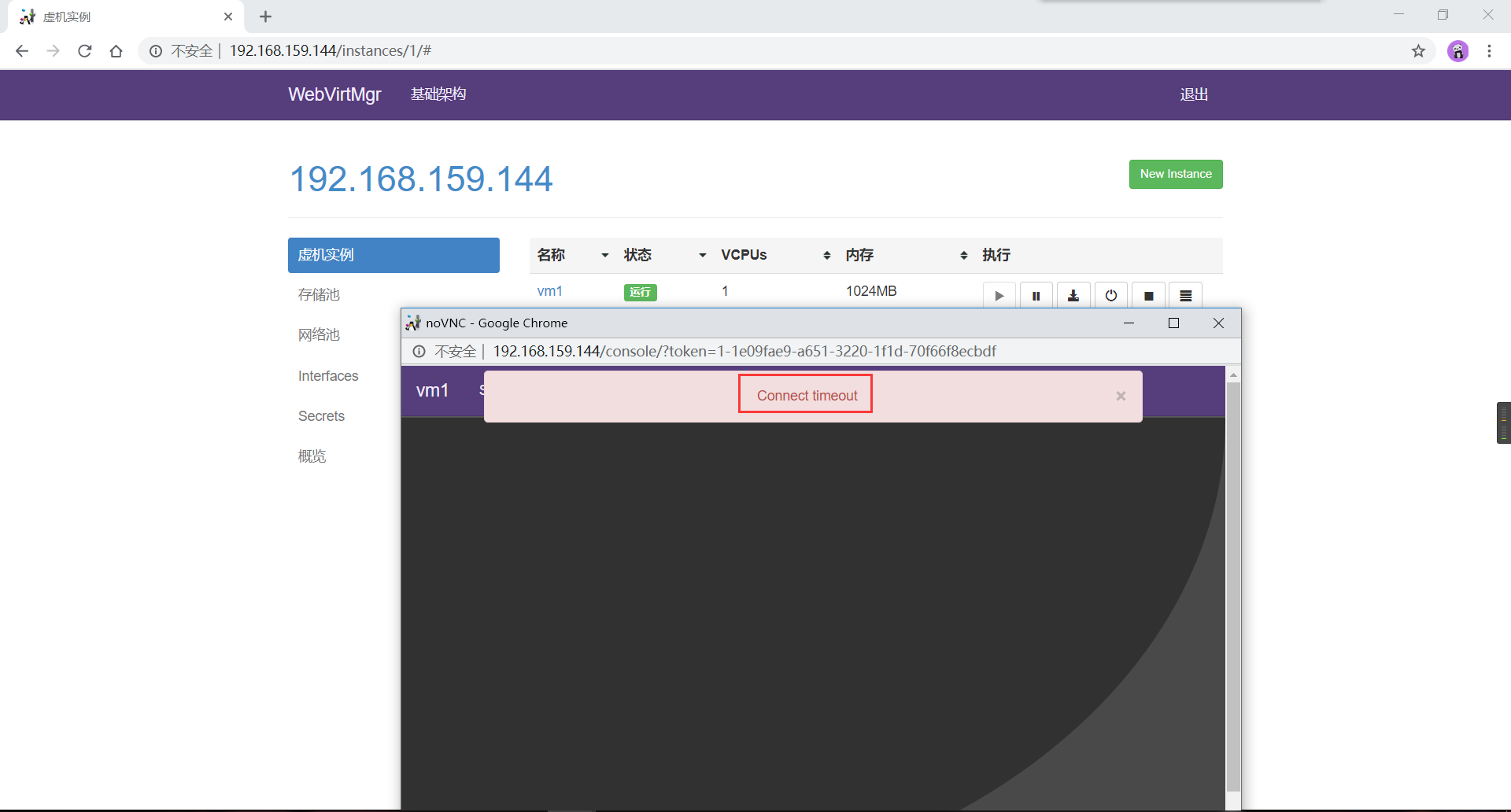Maximize the noVNC window

pos(1173,323)
